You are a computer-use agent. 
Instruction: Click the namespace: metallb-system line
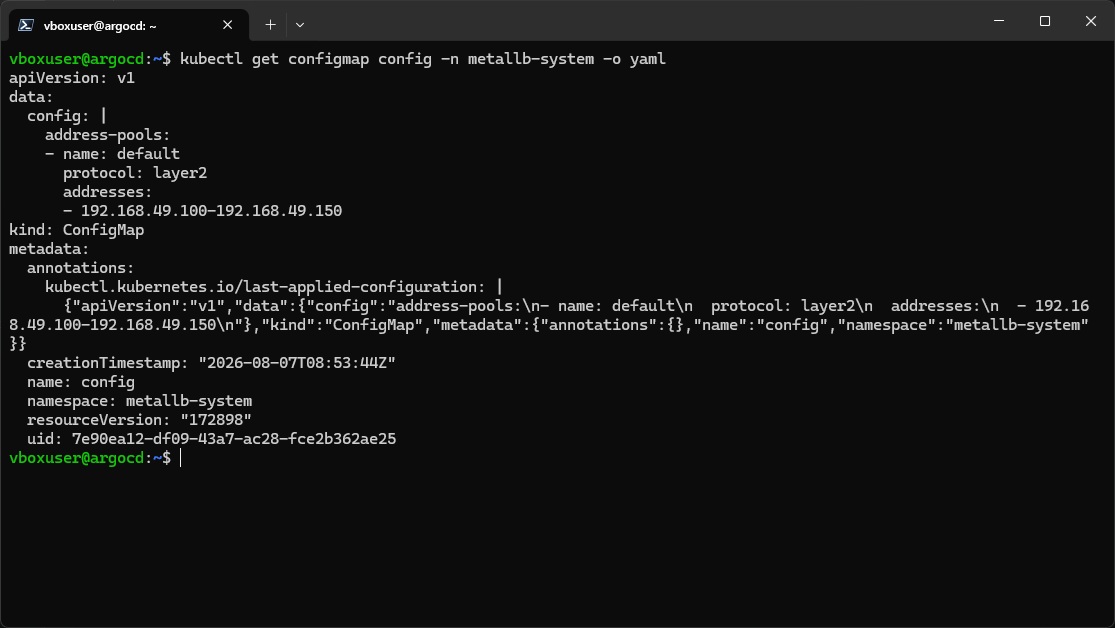tap(139, 401)
